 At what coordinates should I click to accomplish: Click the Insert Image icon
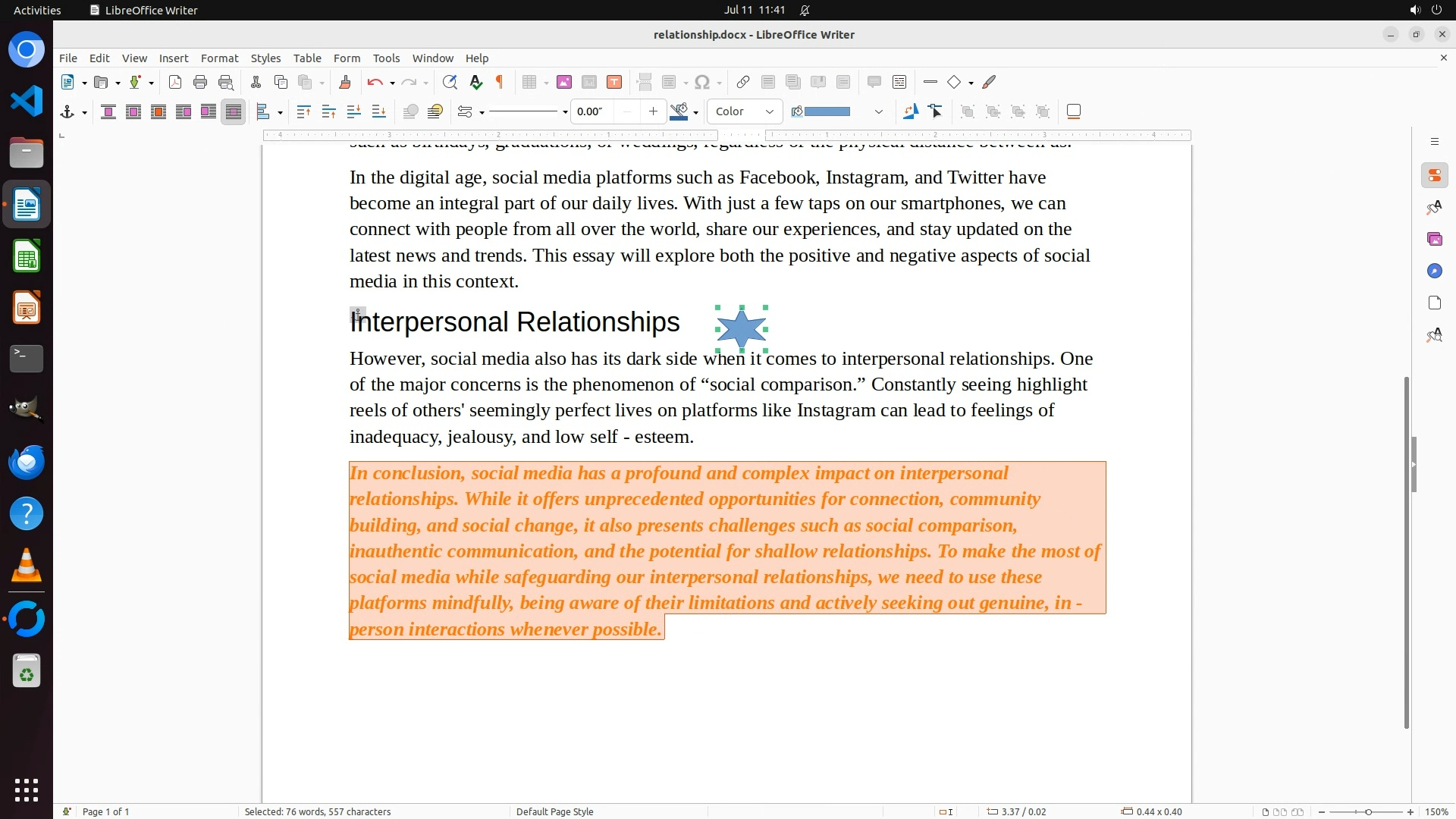[563, 82]
